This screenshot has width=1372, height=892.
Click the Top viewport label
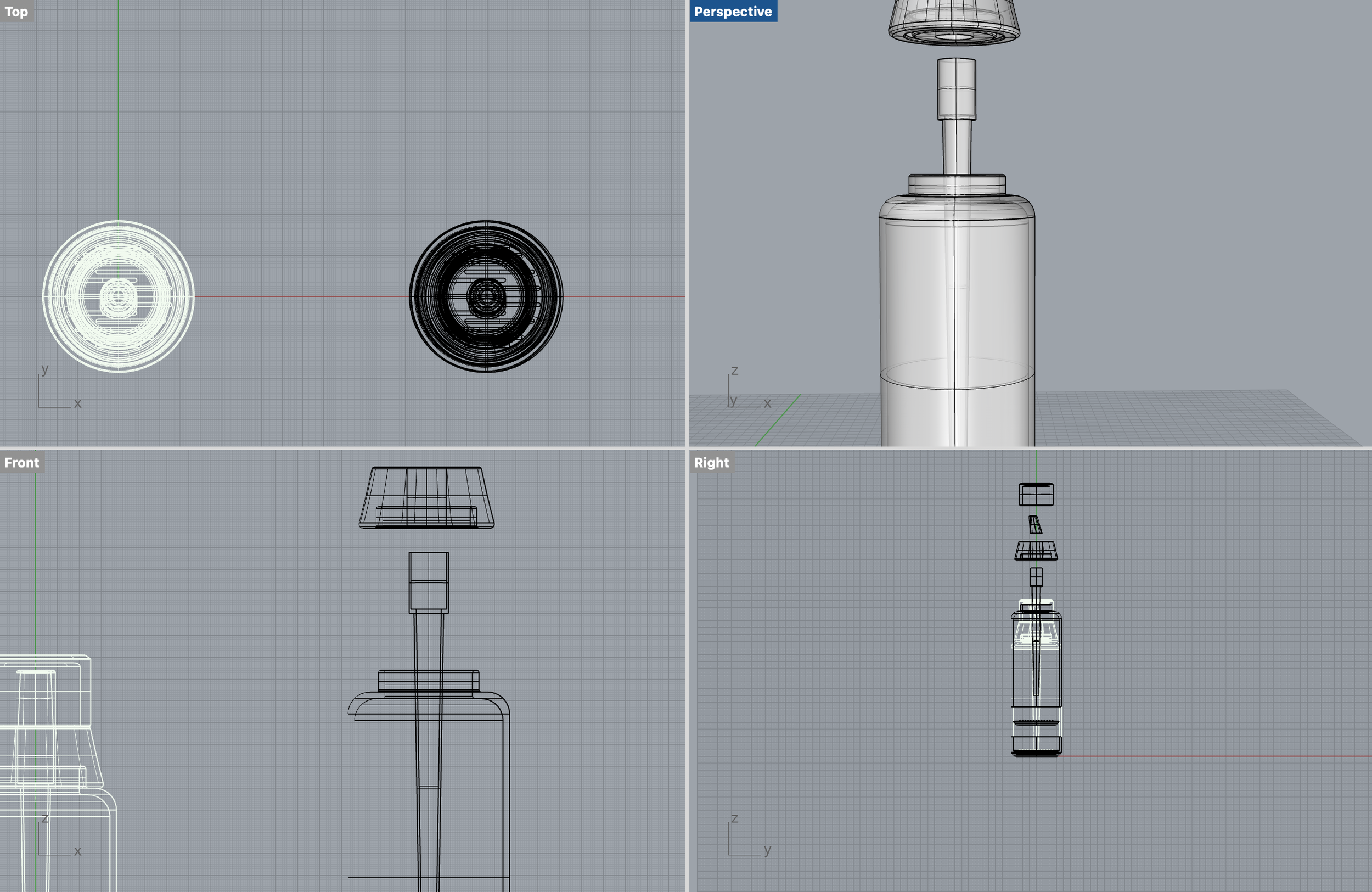pyautogui.click(x=16, y=12)
